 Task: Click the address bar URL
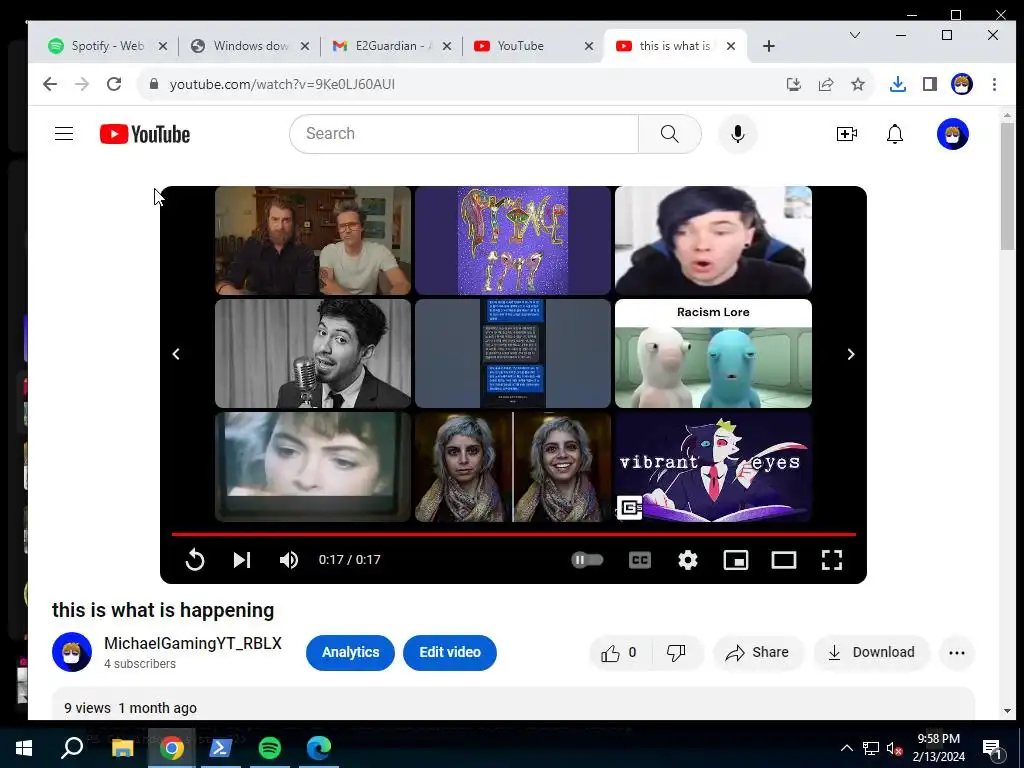coord(282,84)
